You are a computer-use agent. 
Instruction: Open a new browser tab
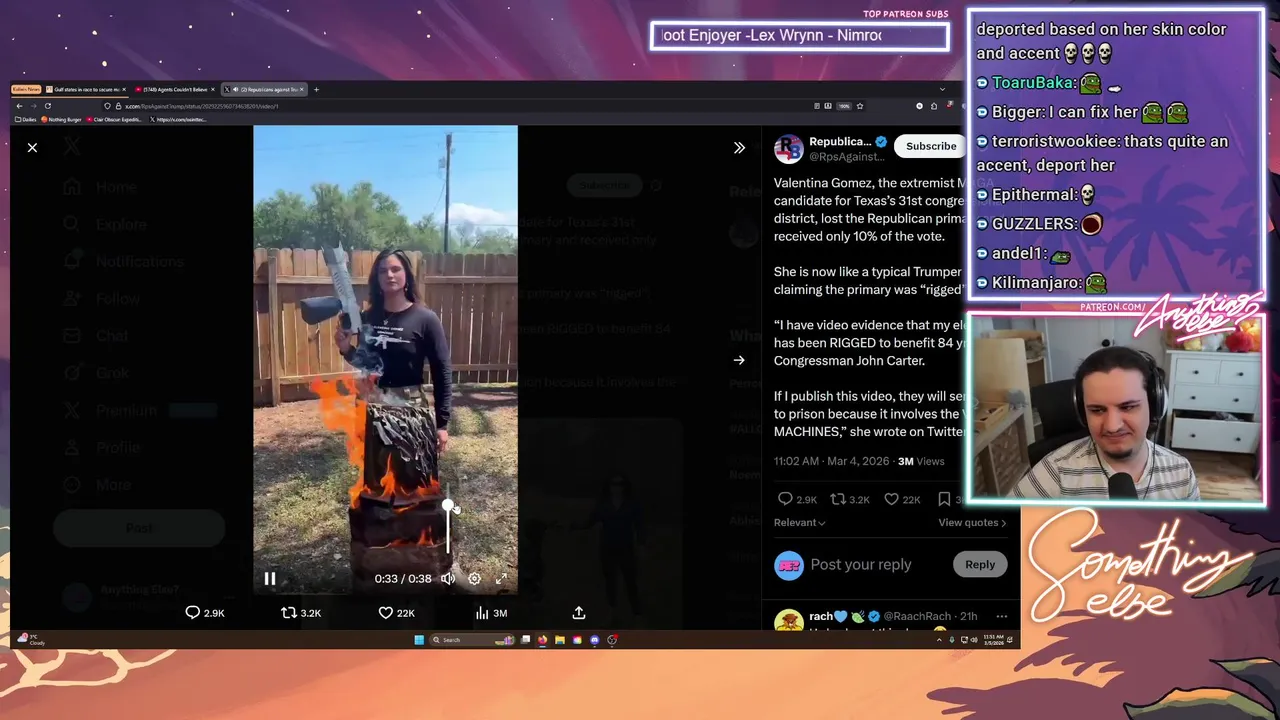point(316,89)
